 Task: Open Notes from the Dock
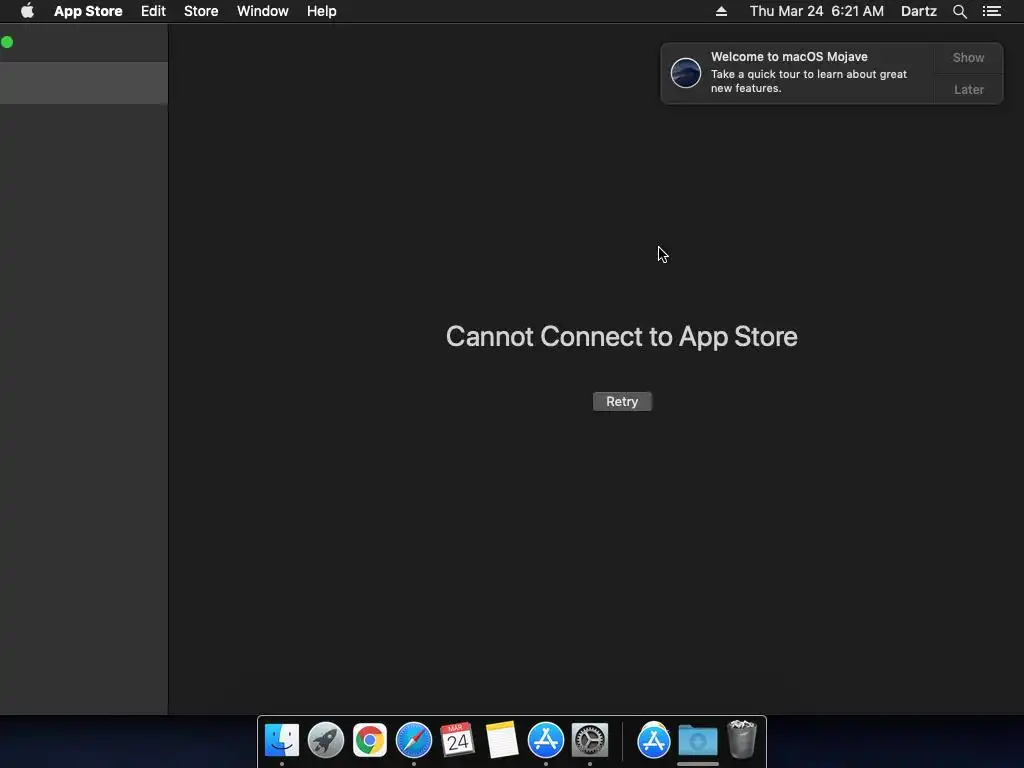click(x=502, y=740)
